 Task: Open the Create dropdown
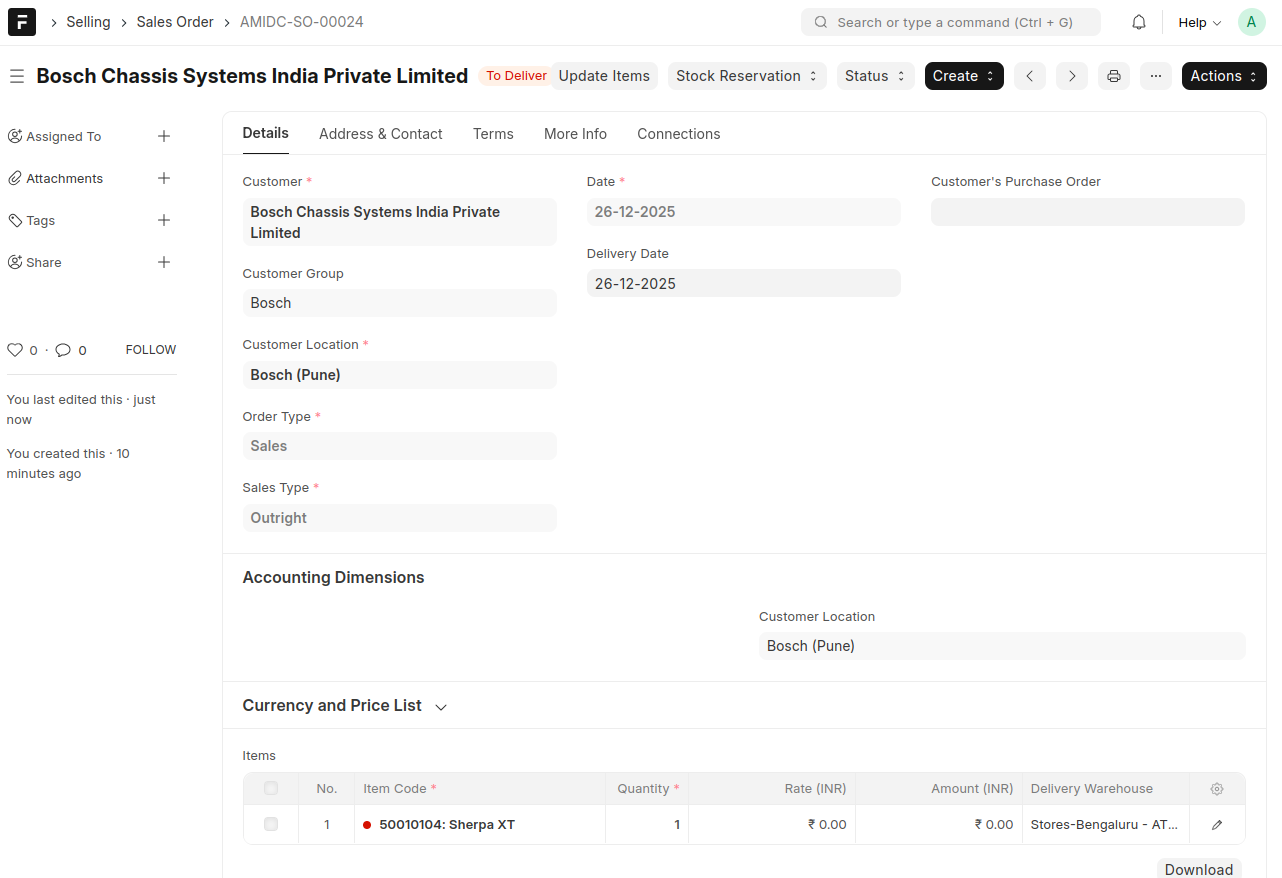tap(963, 76)
